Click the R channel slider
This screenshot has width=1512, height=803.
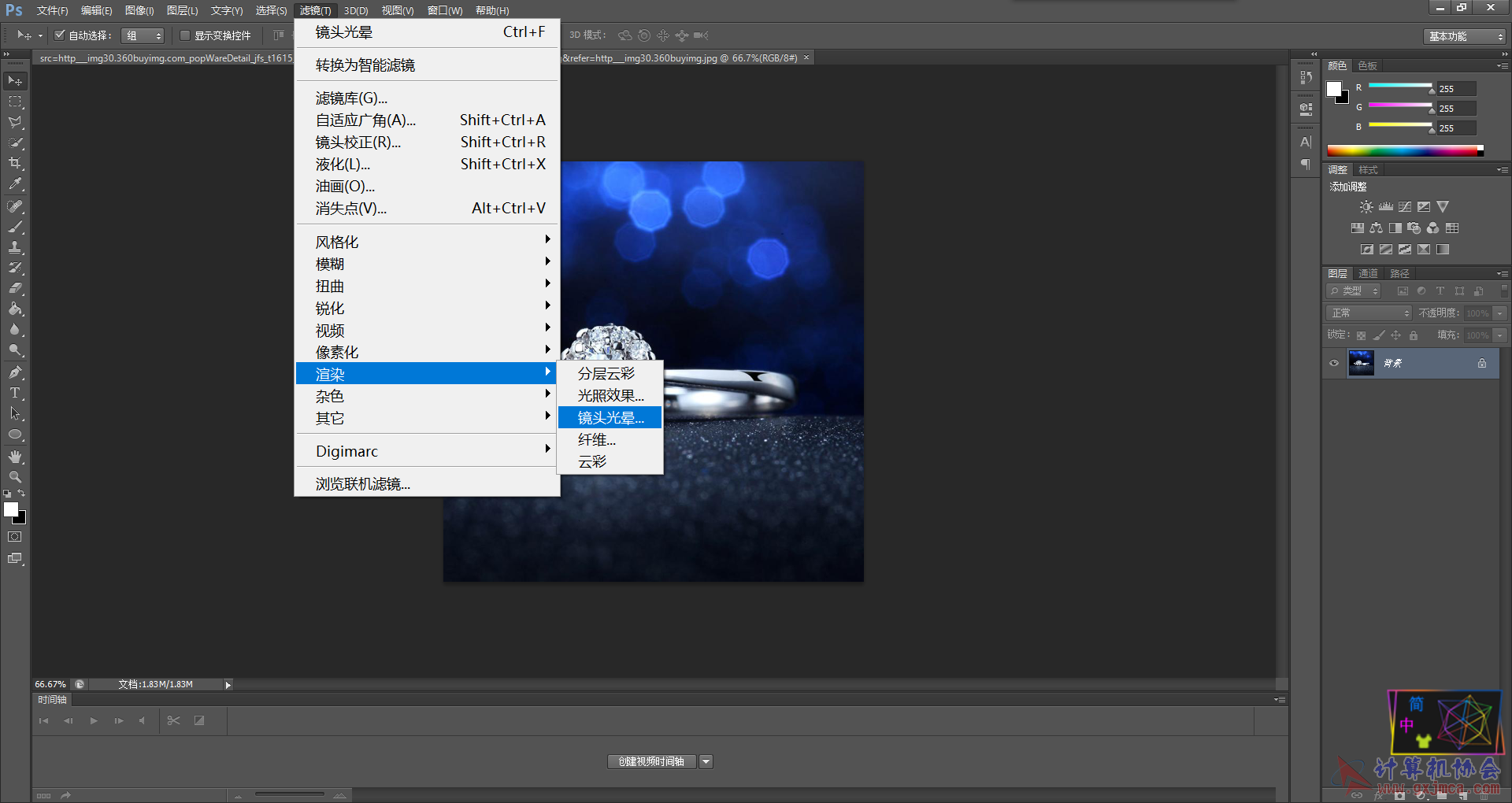pyautogui.click(x=1400, y=86)
